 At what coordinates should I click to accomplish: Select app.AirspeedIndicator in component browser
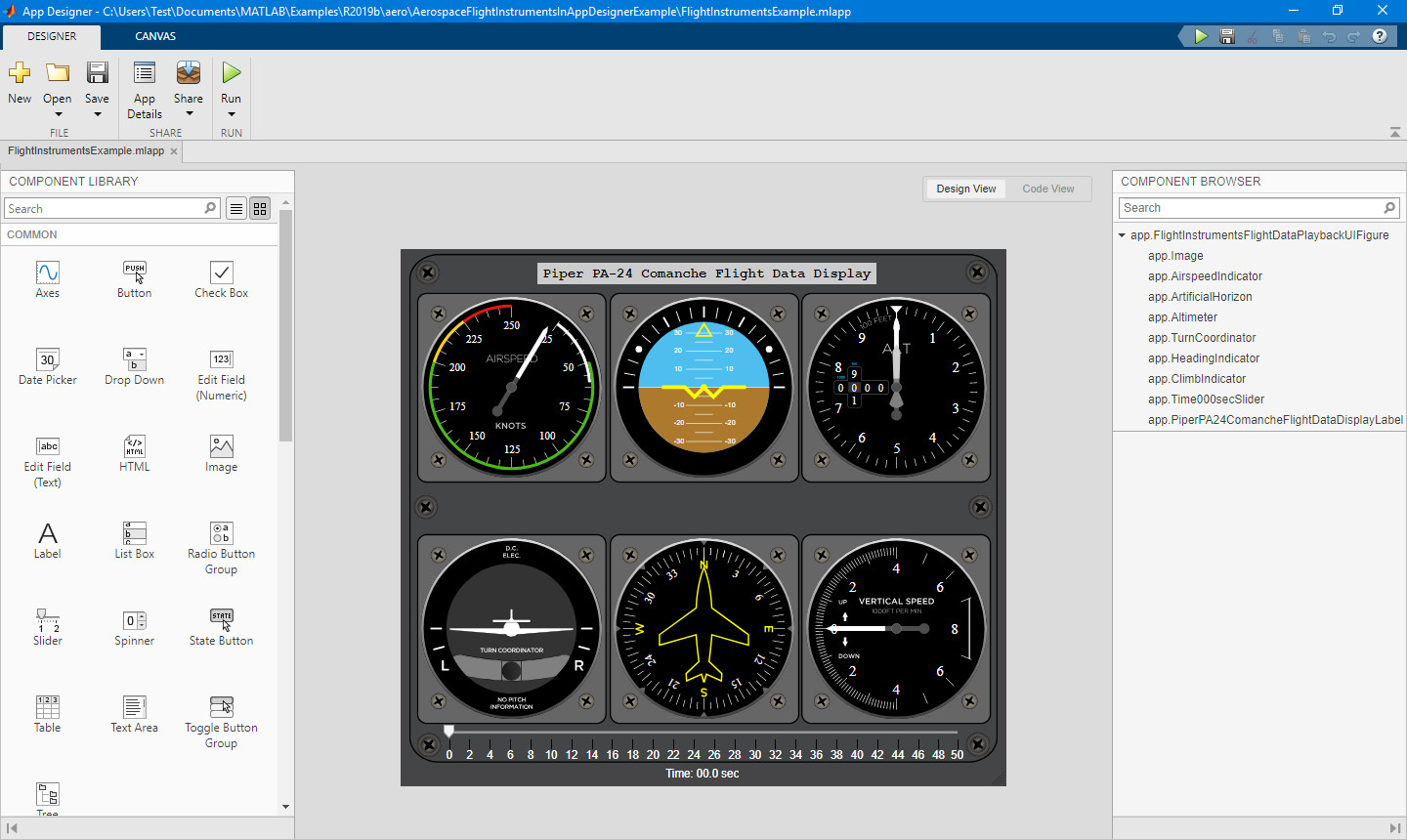click(1205, 276)
